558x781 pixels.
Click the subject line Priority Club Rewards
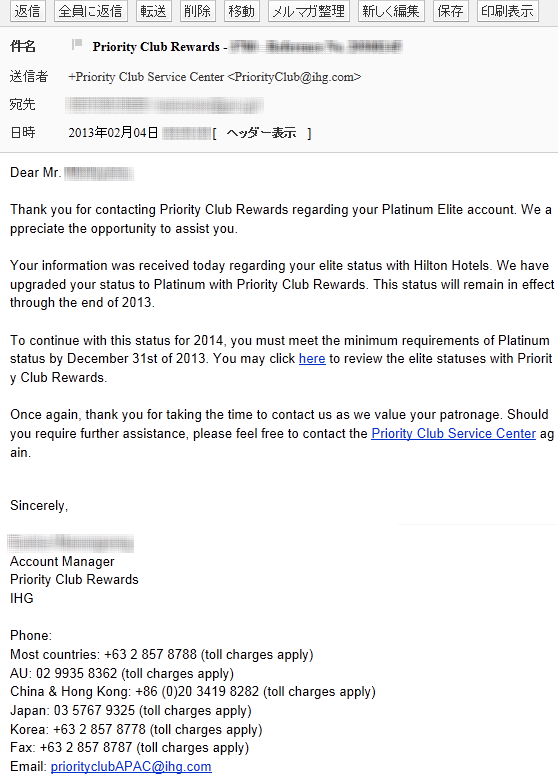tap(156, 47)
